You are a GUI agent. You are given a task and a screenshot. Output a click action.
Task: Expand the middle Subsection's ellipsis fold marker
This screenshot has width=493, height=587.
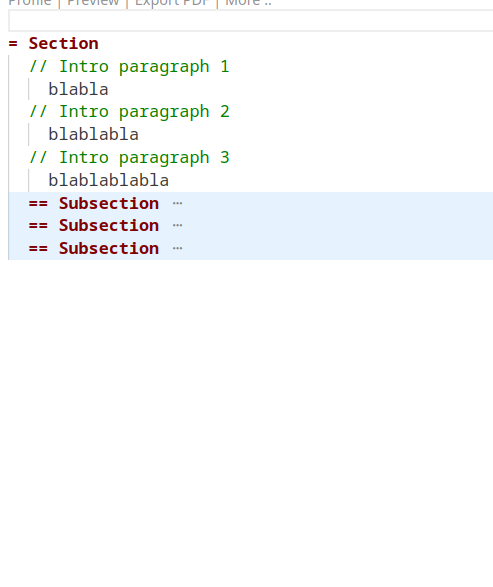coord(177,226)
